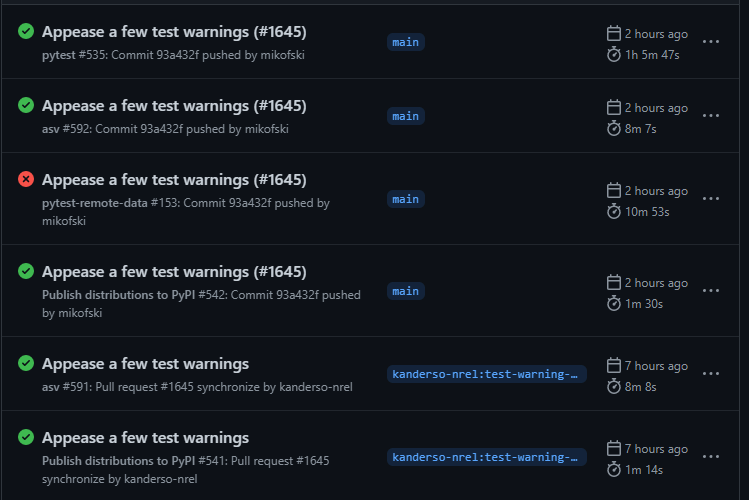Open the Appease a few test warnings PyPI #541 run
The width and height of the screenshot is (749, 500).
145,438
